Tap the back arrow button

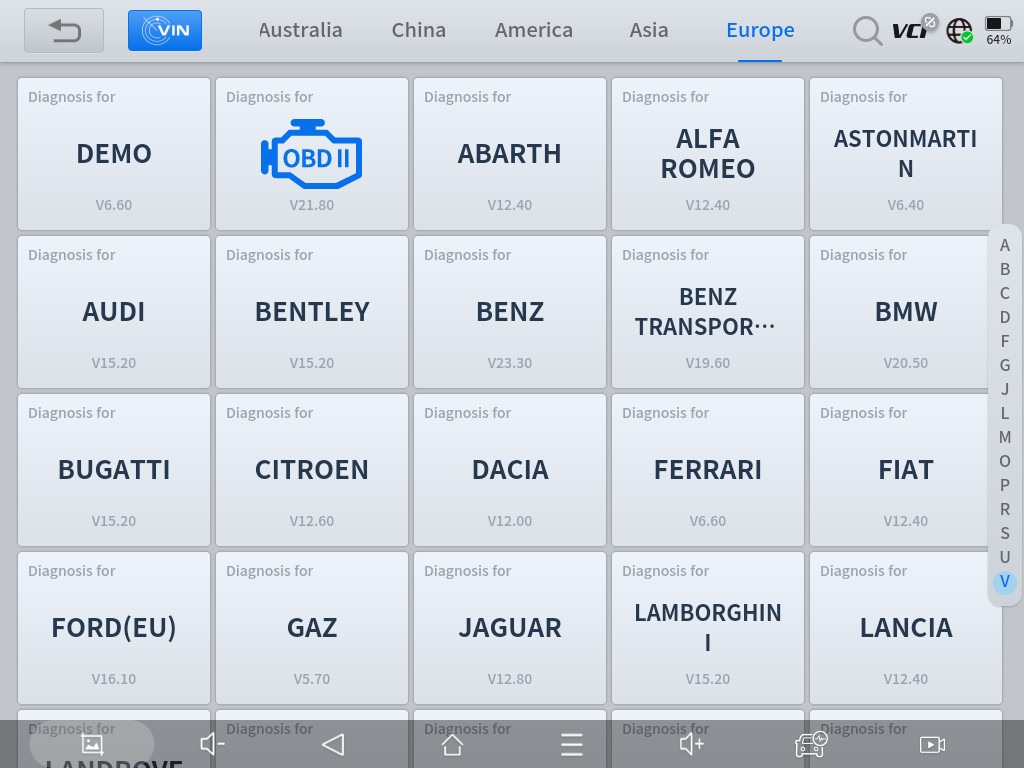coord(64,31)
